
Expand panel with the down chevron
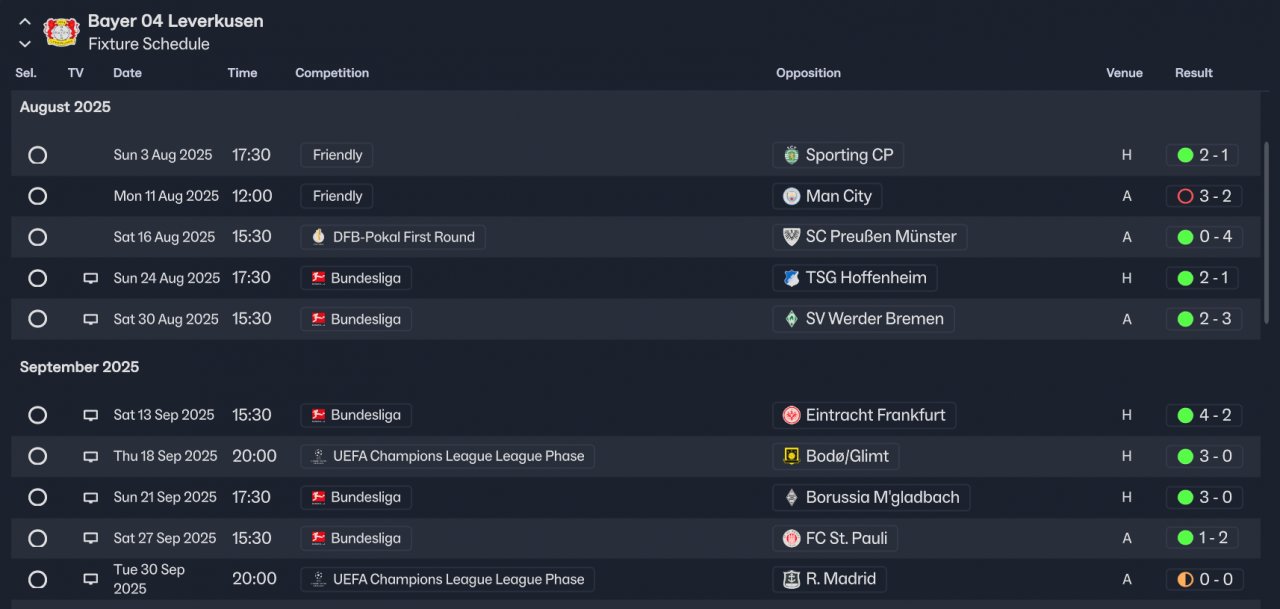(25, 44)
